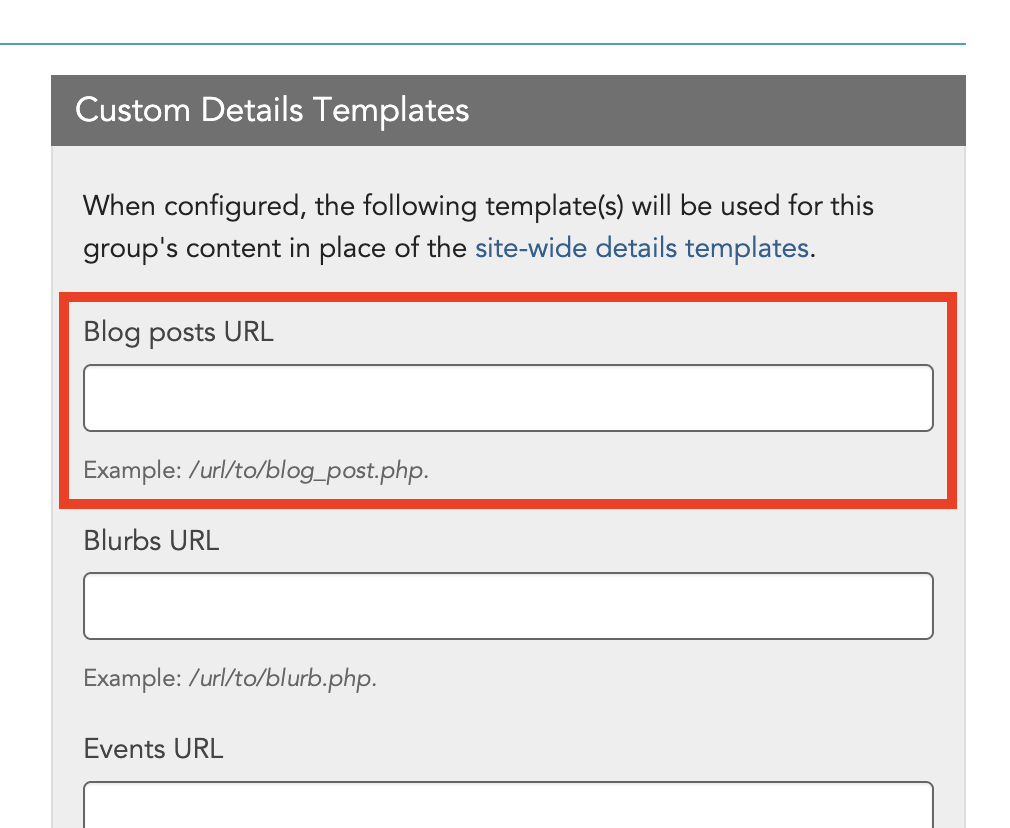This screenshot has width=1010, height=828.
Task: Click 'Example:' under the Blog posts field
Action: coord(133,470)
